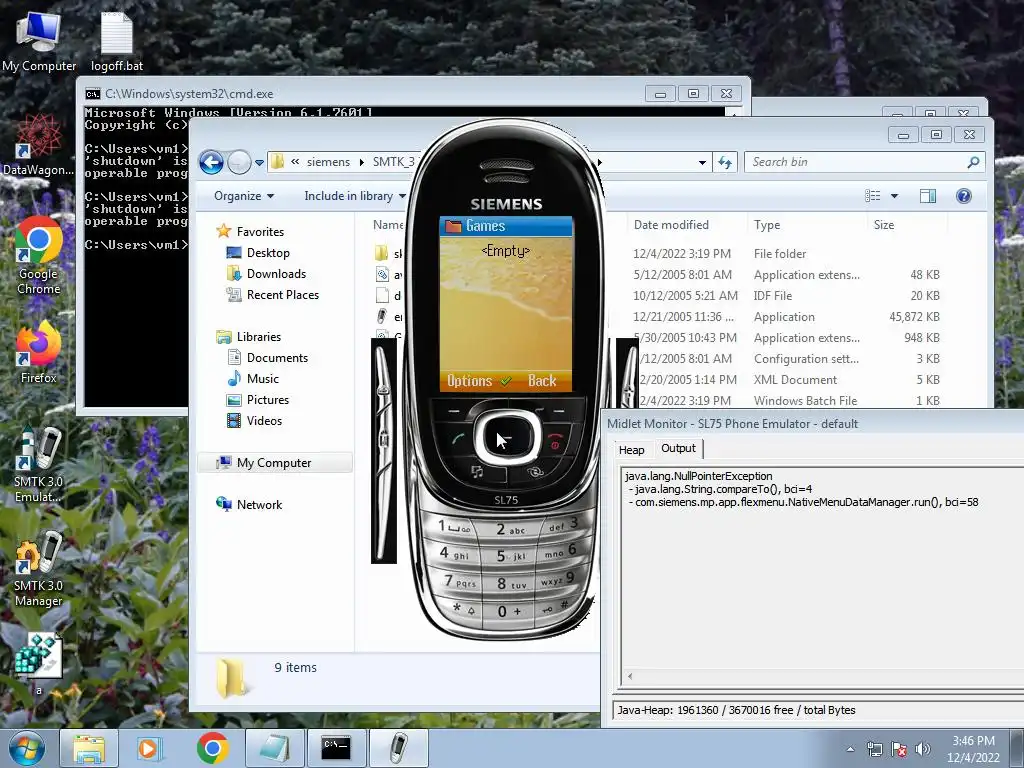Sort by Size column header
1024x768 pixels.
tap(906, 225)
